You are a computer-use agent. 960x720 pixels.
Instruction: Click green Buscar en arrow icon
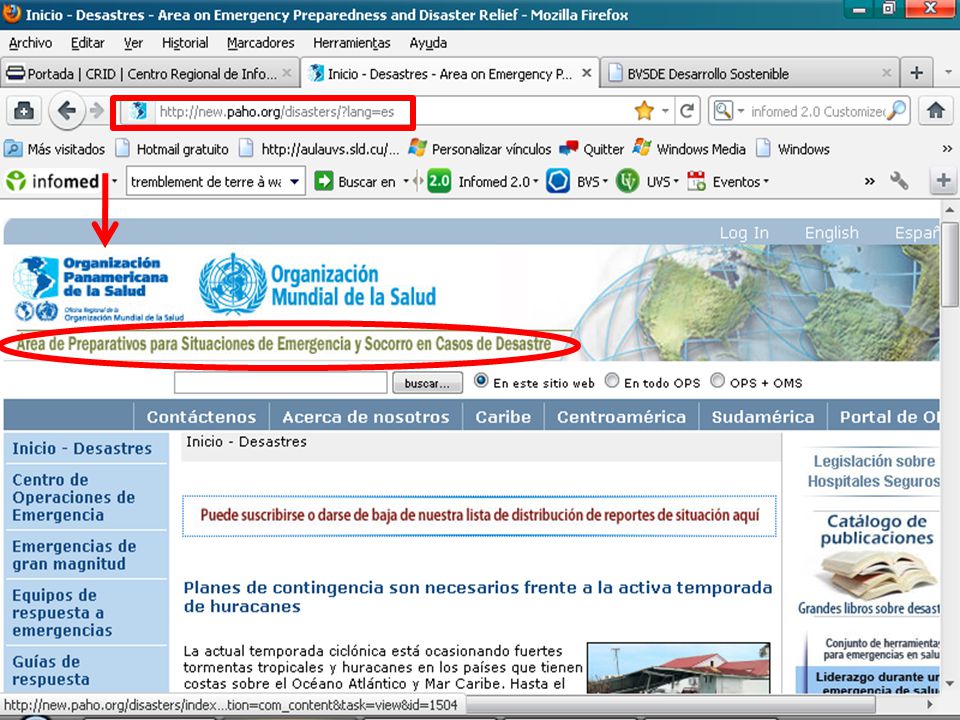pyautogui.click(x=324, y=181)
